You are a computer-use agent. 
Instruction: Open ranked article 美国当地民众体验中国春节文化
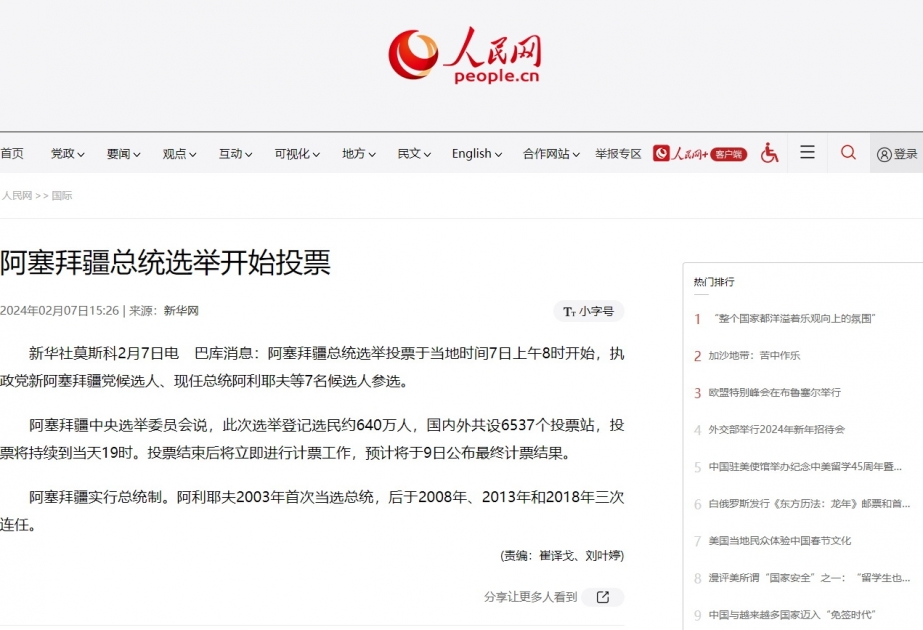point(780,541)
